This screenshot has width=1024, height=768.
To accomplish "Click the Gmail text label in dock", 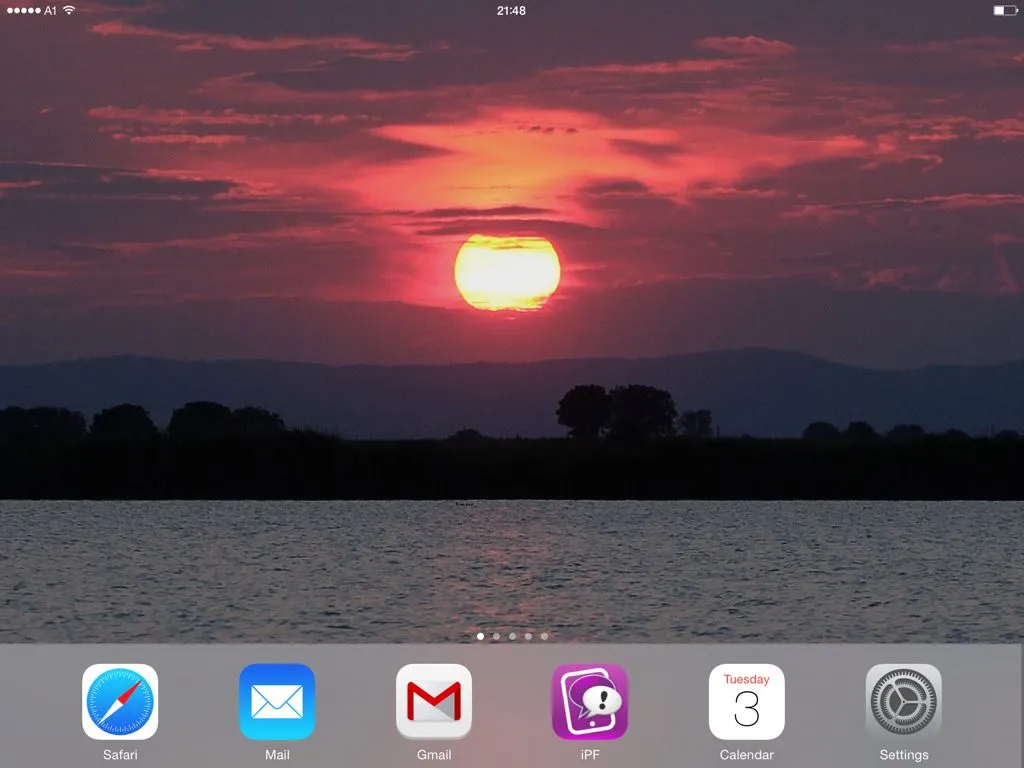I will [x=434, y=755].
